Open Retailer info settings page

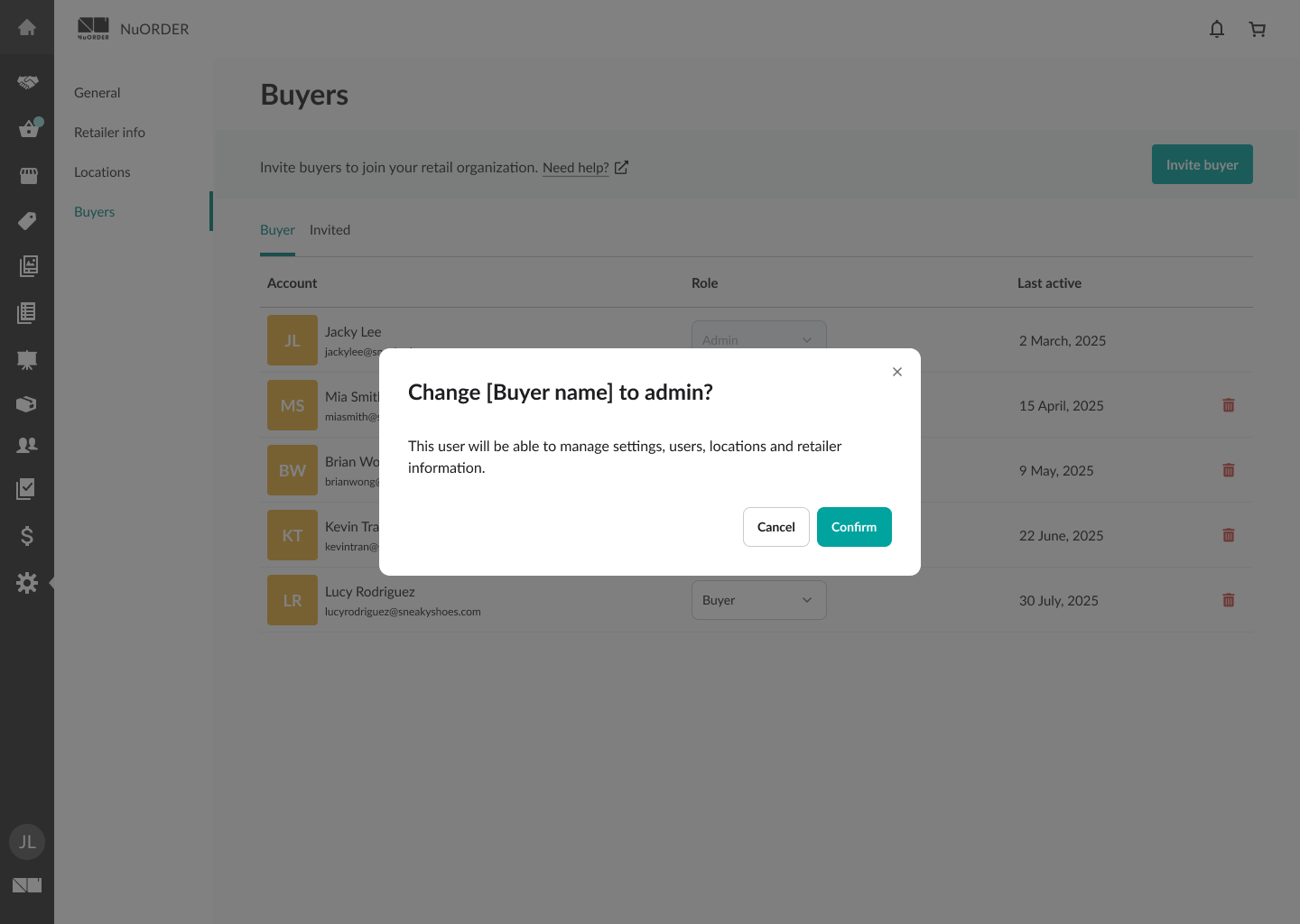tap(109, 133)
